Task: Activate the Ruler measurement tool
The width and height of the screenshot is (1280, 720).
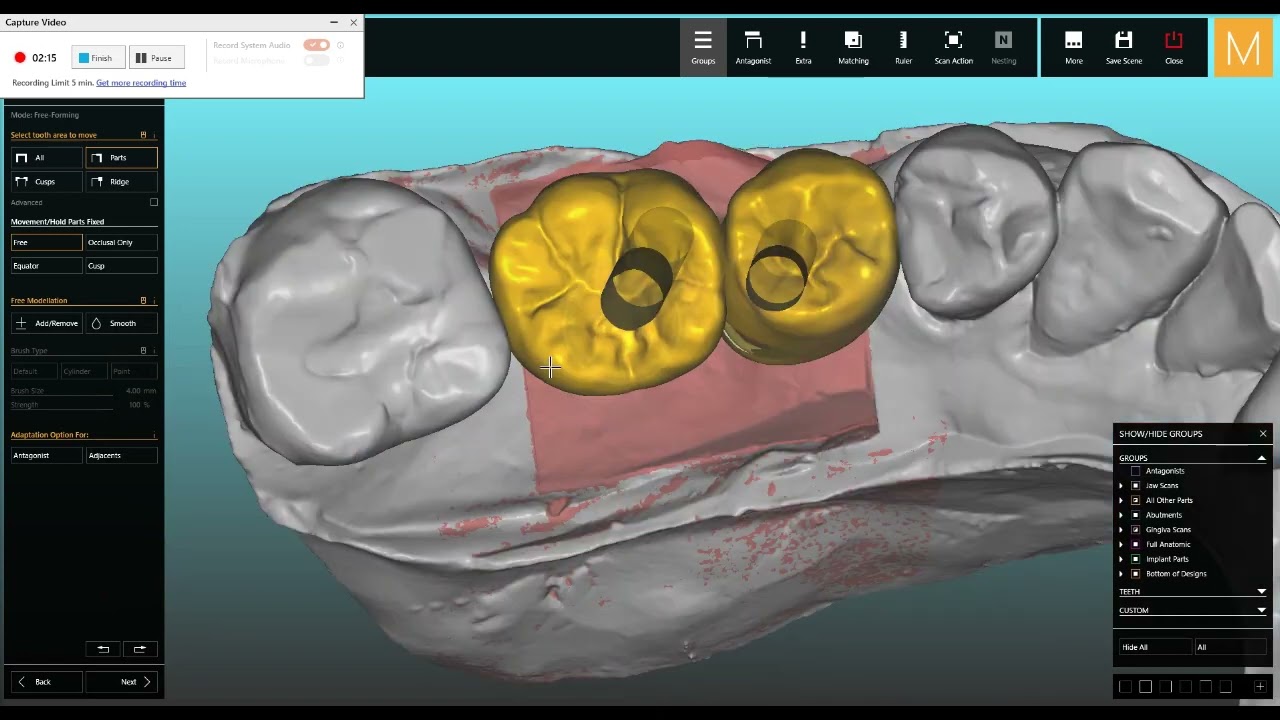Action: (903, 47)
